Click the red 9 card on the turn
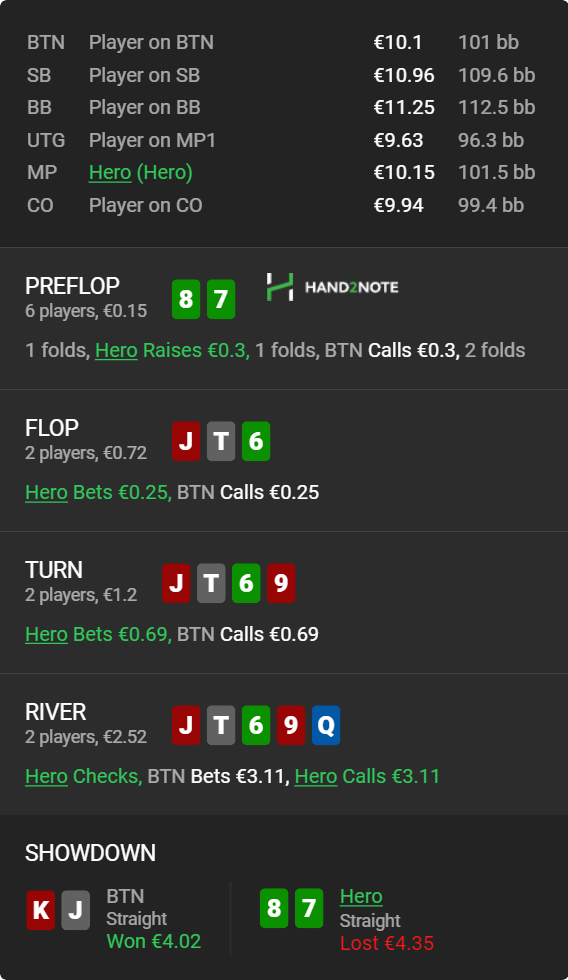 (x=281, y=582)
